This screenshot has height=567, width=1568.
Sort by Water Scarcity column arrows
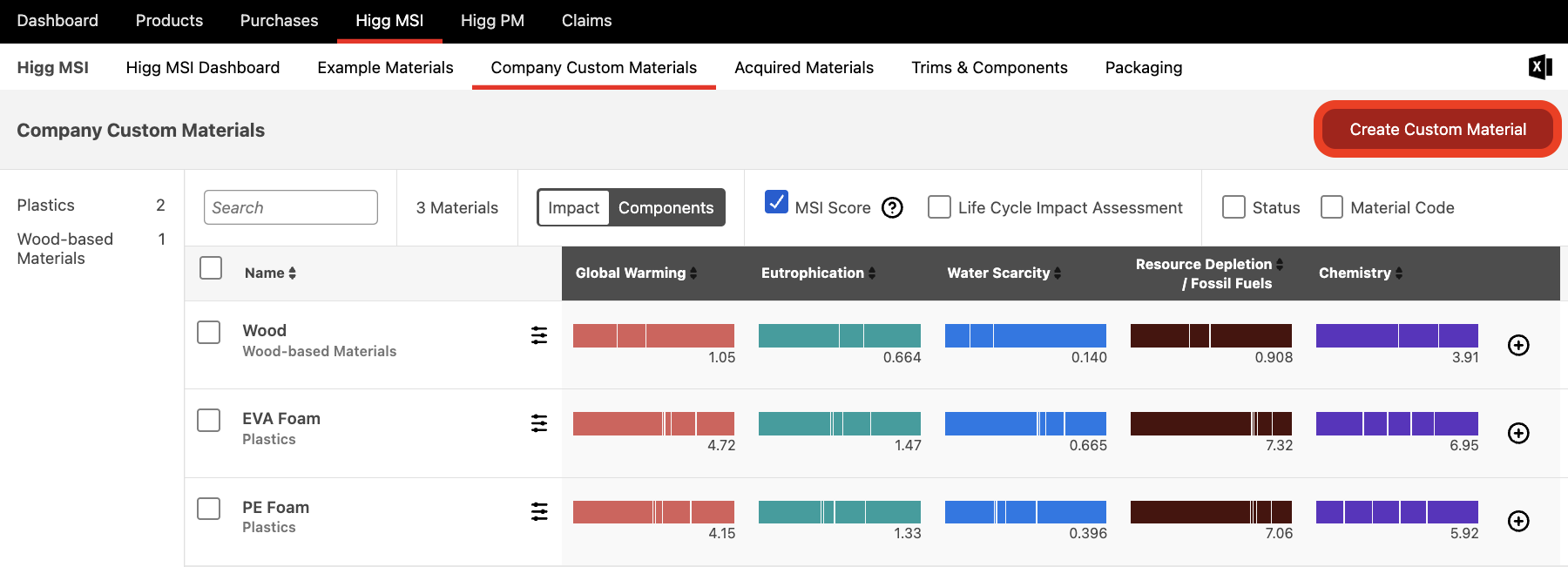point(1058,273)
